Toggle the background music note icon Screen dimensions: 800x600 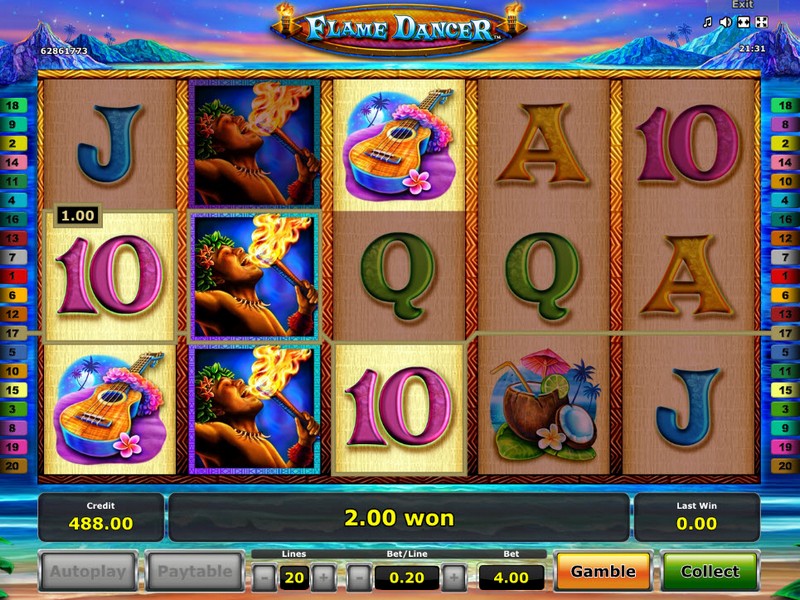click(x=707, y=22)
